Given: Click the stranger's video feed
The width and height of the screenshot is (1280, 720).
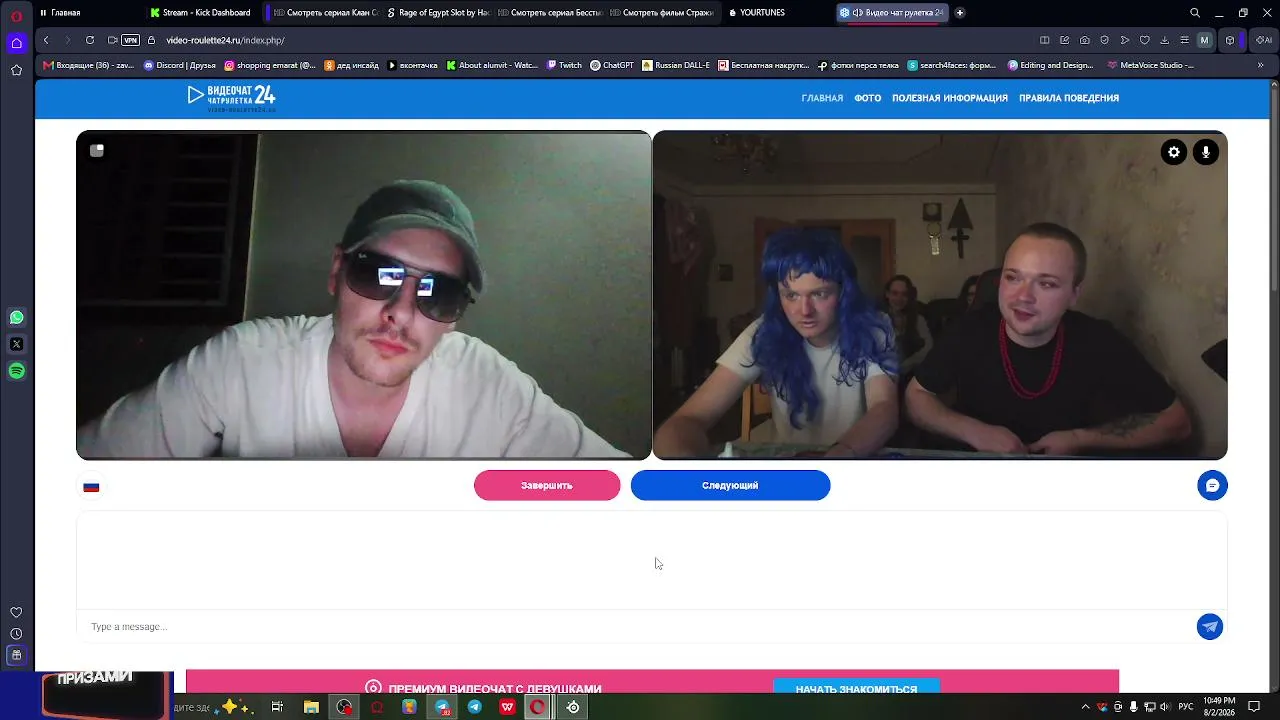Looking at the screenshot, I should (364, 295).
